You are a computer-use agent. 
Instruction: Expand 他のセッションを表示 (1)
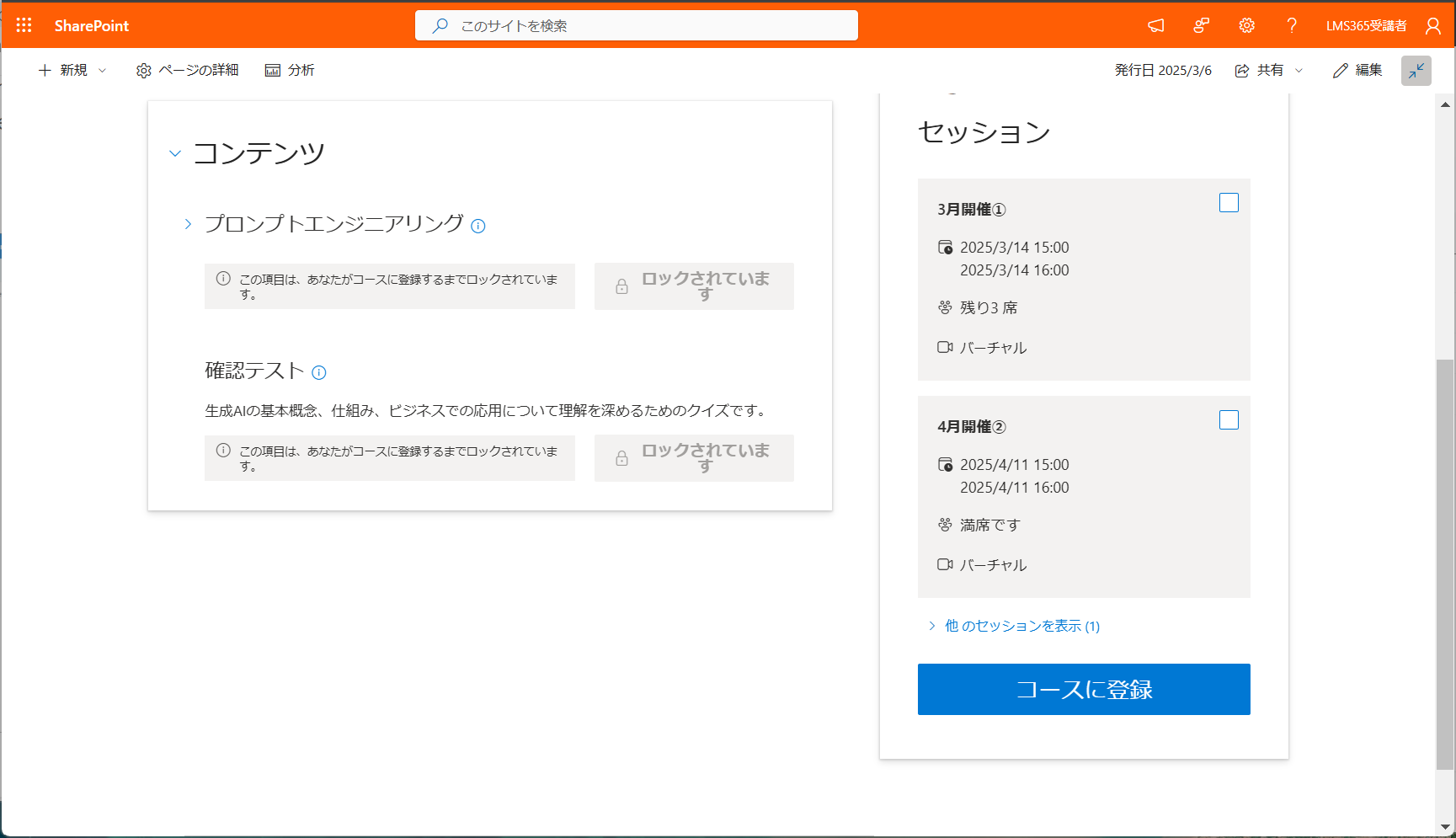pos(1014,626)
